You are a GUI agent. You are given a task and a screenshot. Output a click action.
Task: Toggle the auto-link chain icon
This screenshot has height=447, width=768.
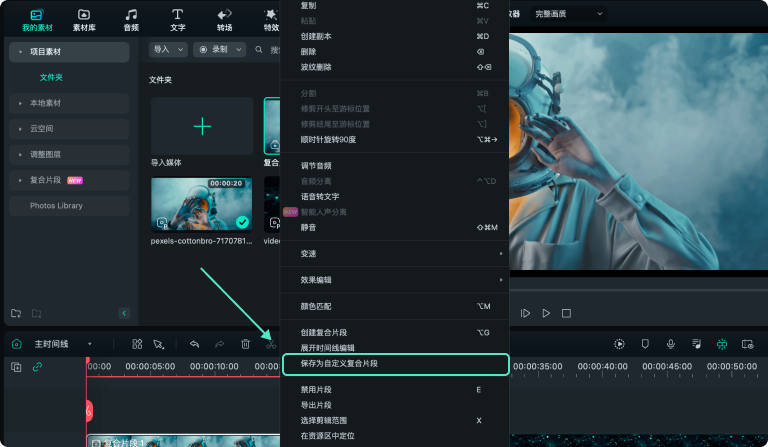pyautogui.click(x=37, y=367)
